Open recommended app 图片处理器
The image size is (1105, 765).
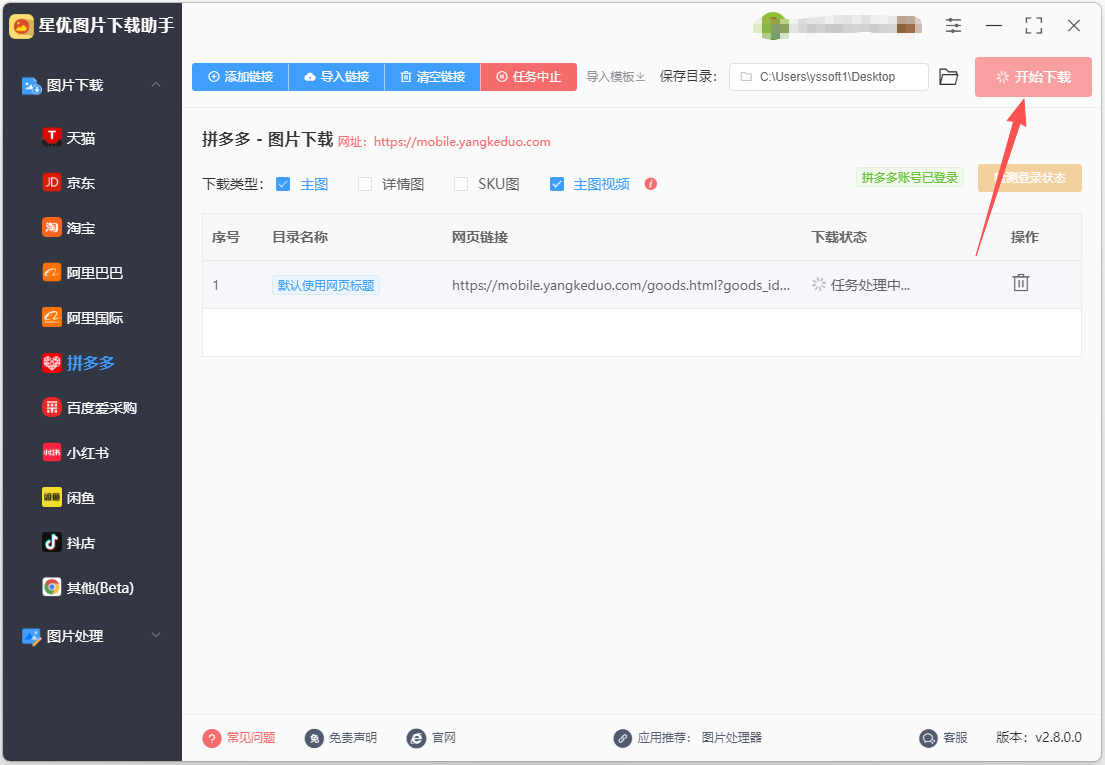tap(732, 738)
